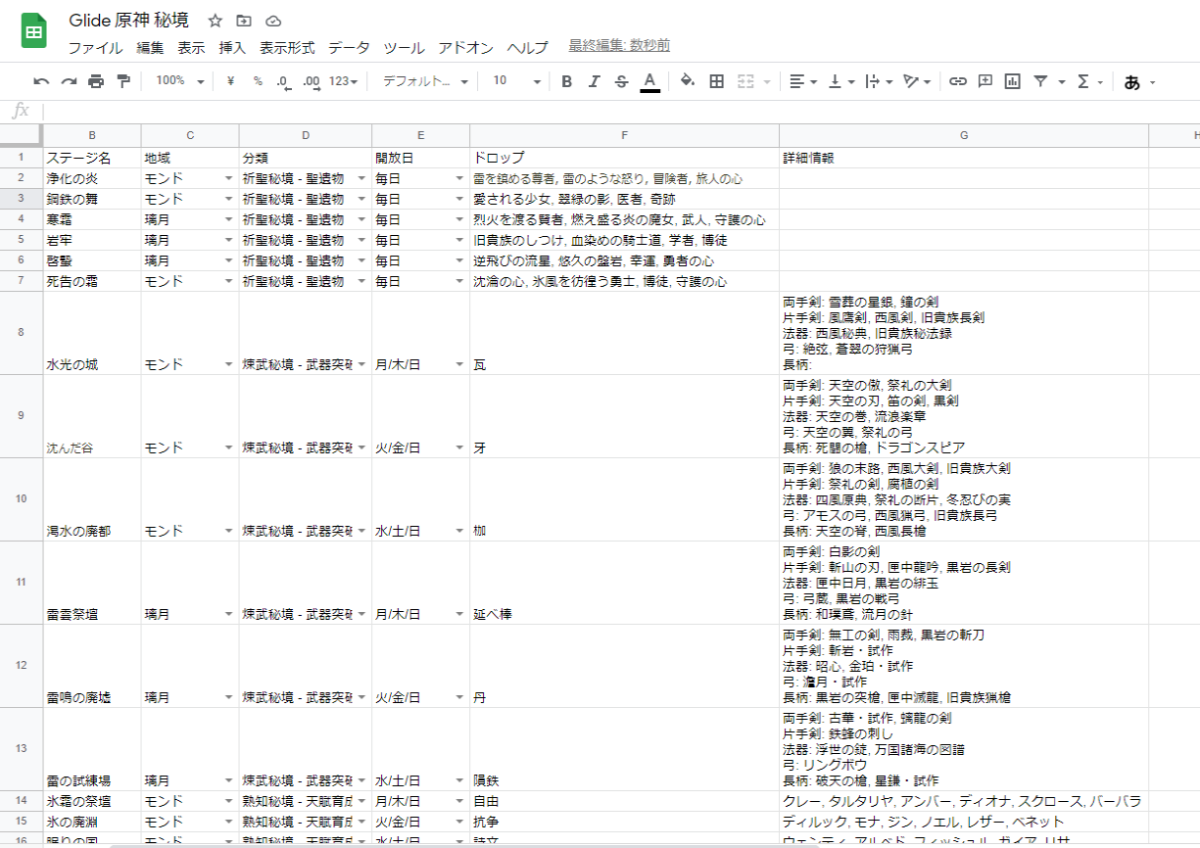1200x848 pixels.
Task: Select the cell 銅鉄の舞
Action: [x=92, y=199]
